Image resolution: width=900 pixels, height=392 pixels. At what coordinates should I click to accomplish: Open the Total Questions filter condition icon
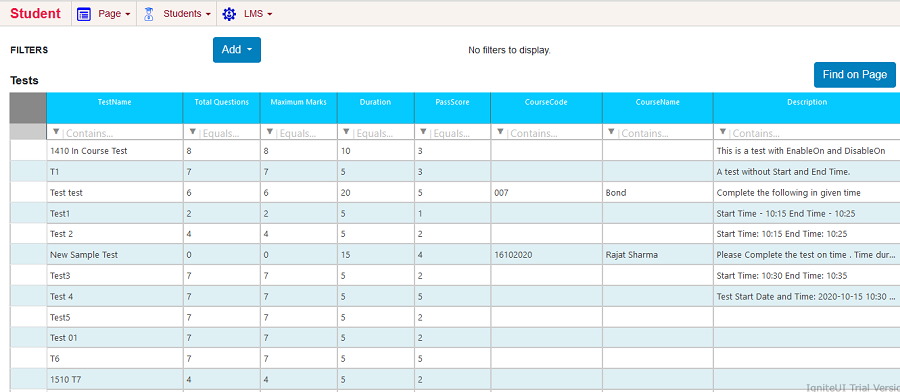[192, 132]
